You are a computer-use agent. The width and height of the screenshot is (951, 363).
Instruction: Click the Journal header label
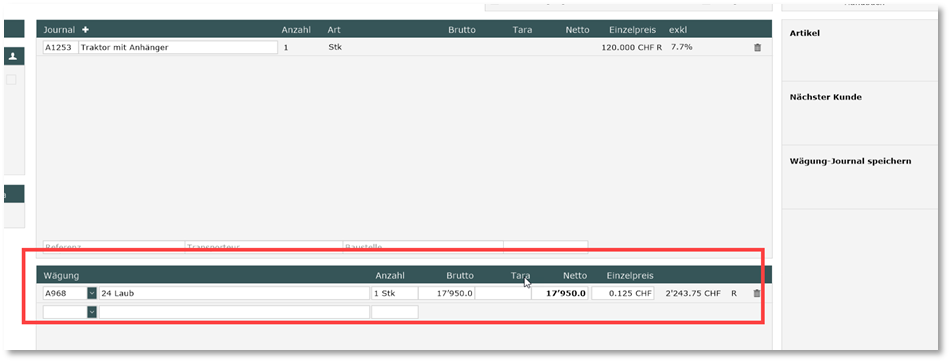click(59, 30)
